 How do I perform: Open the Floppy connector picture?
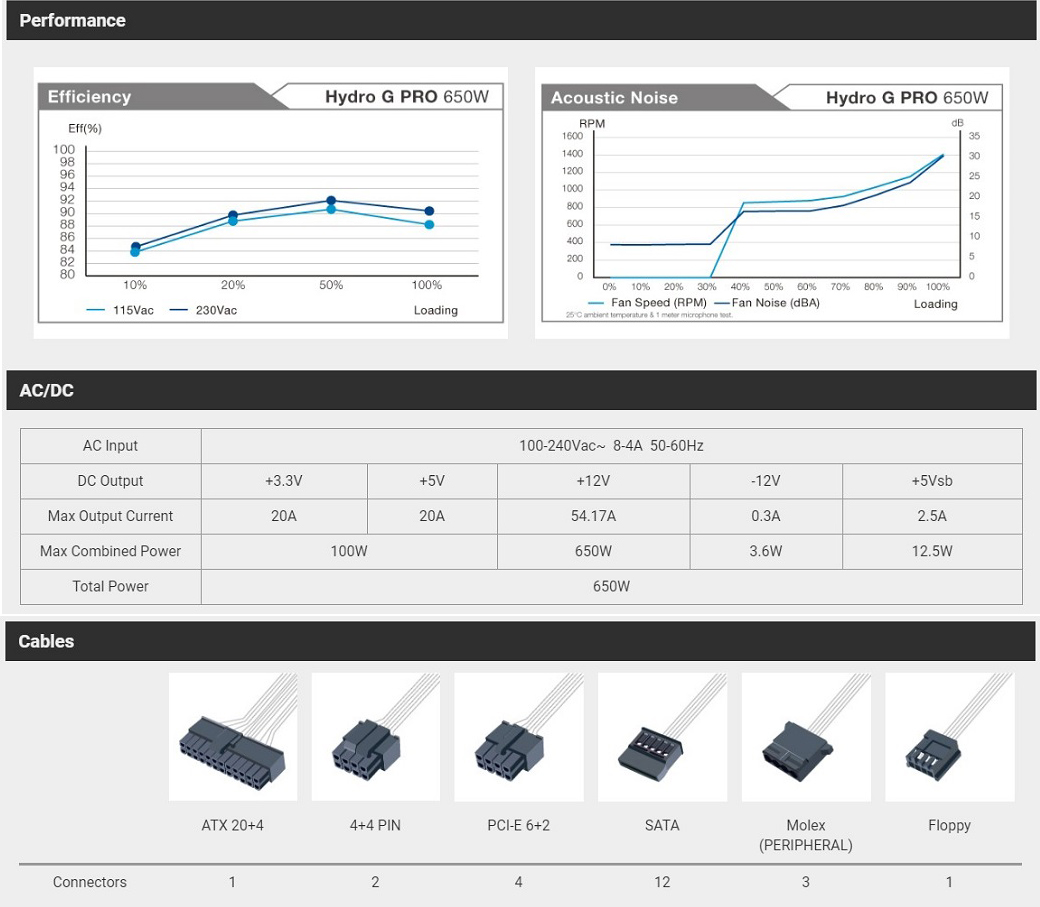pyautogui.click(x=949, y=737)
